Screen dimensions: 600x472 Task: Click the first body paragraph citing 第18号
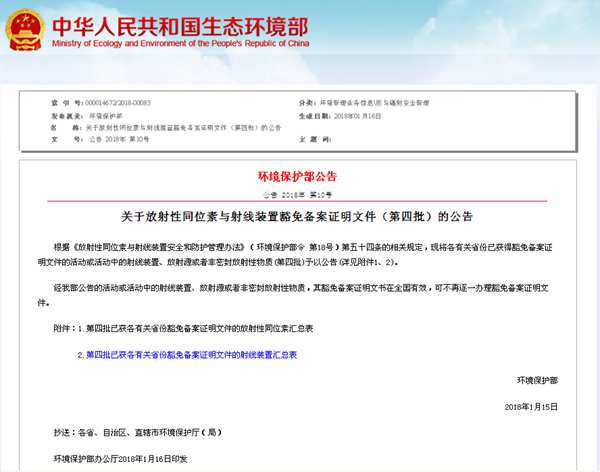pos(300,253)
